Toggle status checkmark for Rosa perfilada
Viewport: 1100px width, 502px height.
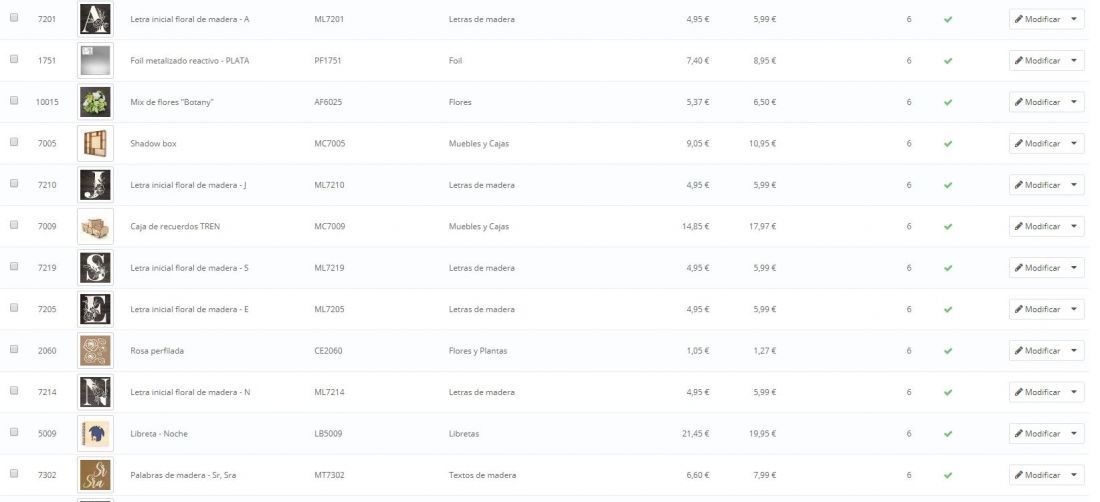tap(948, 351)
